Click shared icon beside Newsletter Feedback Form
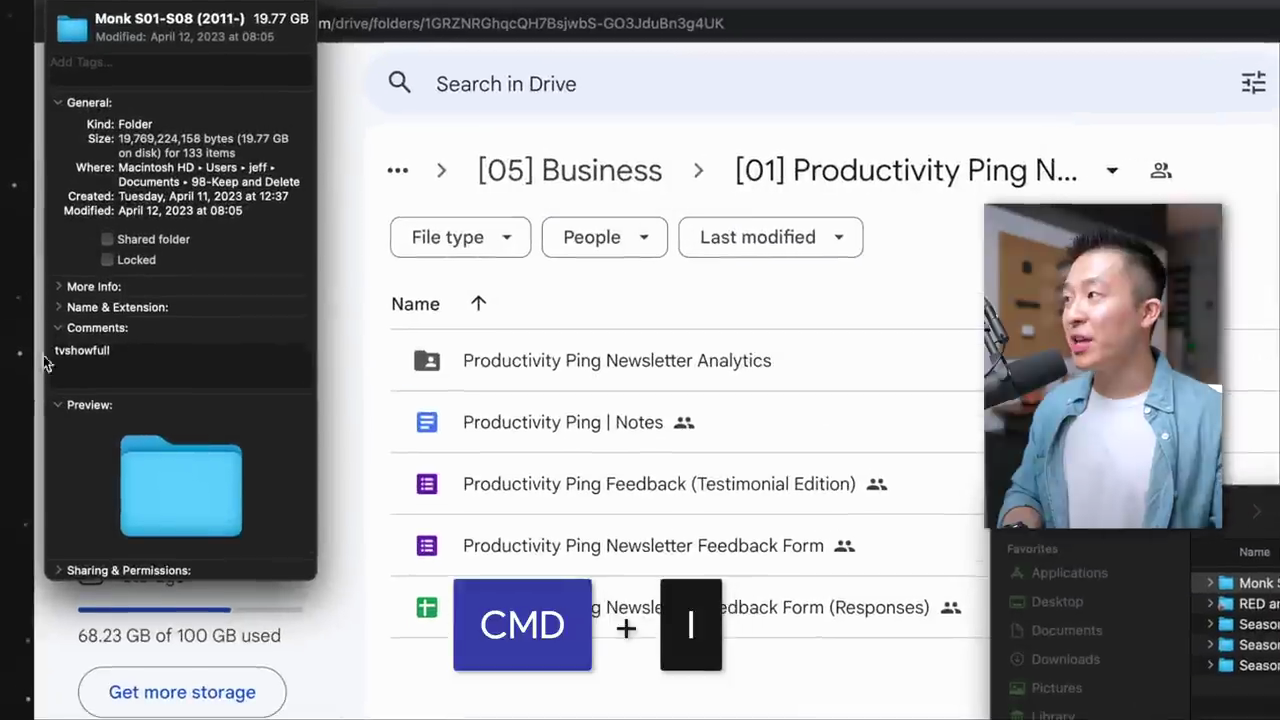The width and height of the screenshot is (1280, 720). [845, 546]
